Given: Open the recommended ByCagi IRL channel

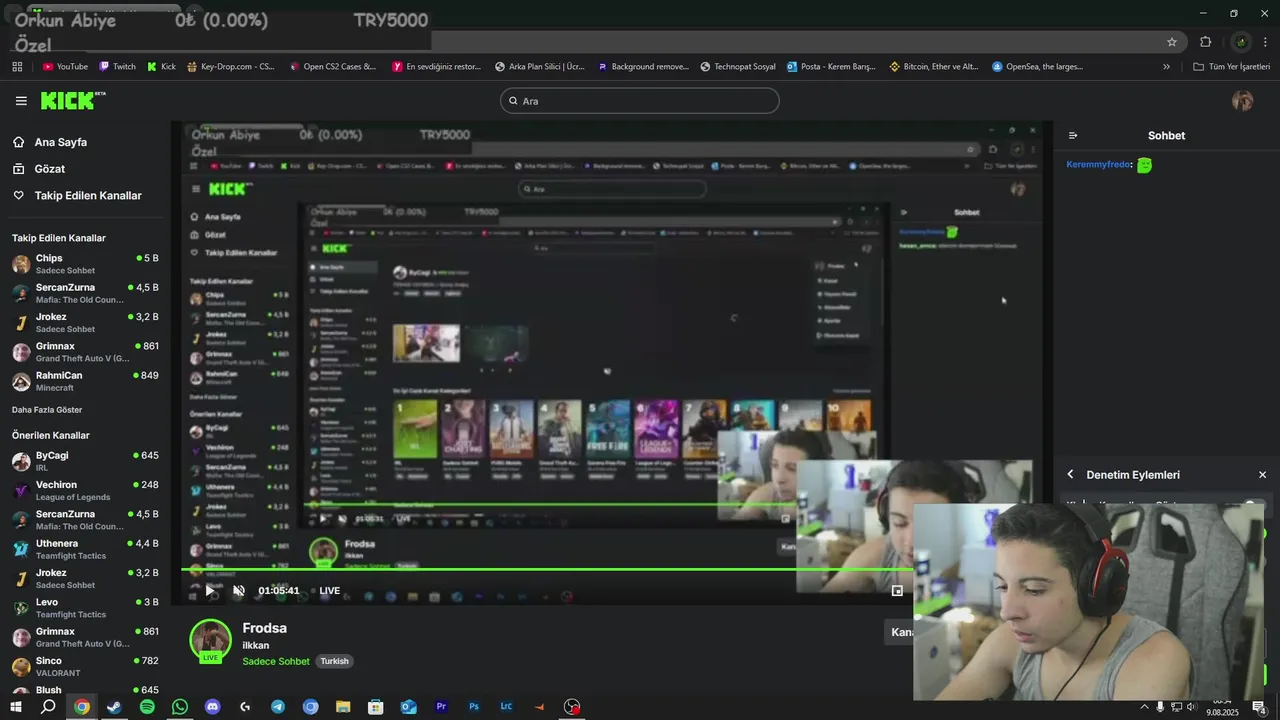Looking at the screenshot, I should [85, 461].
